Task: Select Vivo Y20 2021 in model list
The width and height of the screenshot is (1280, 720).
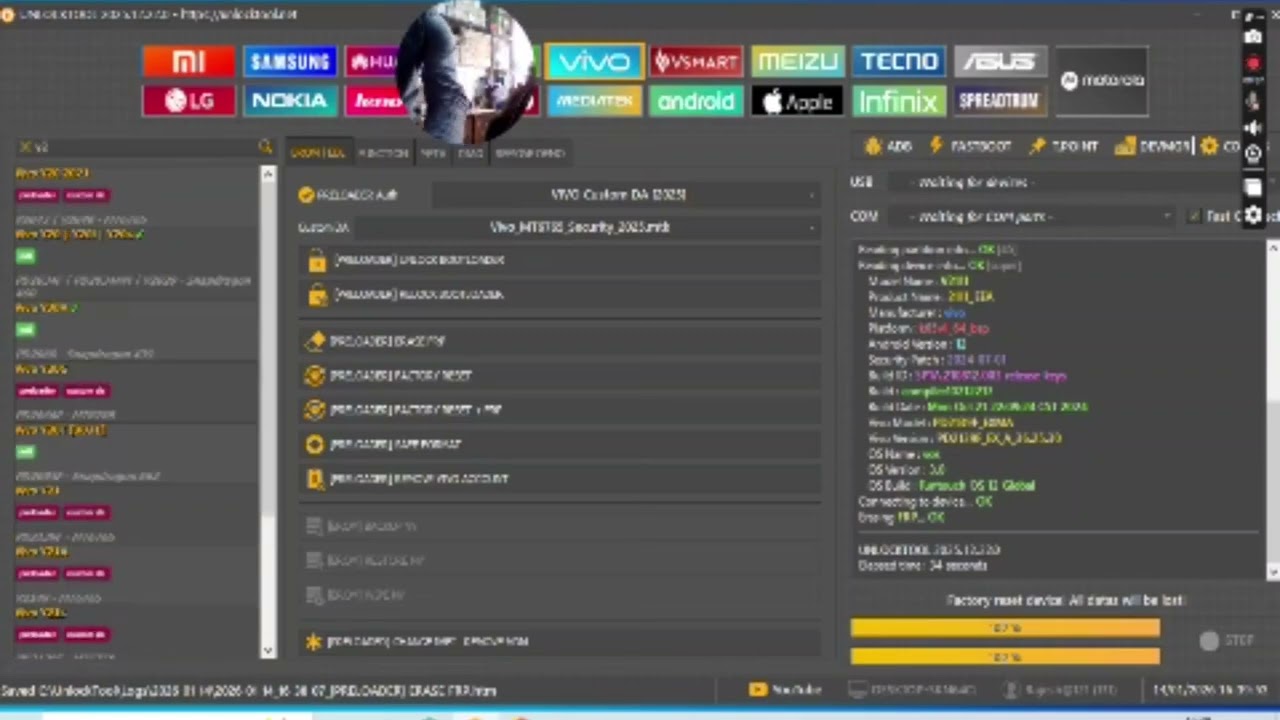Action: coord(52,174)
